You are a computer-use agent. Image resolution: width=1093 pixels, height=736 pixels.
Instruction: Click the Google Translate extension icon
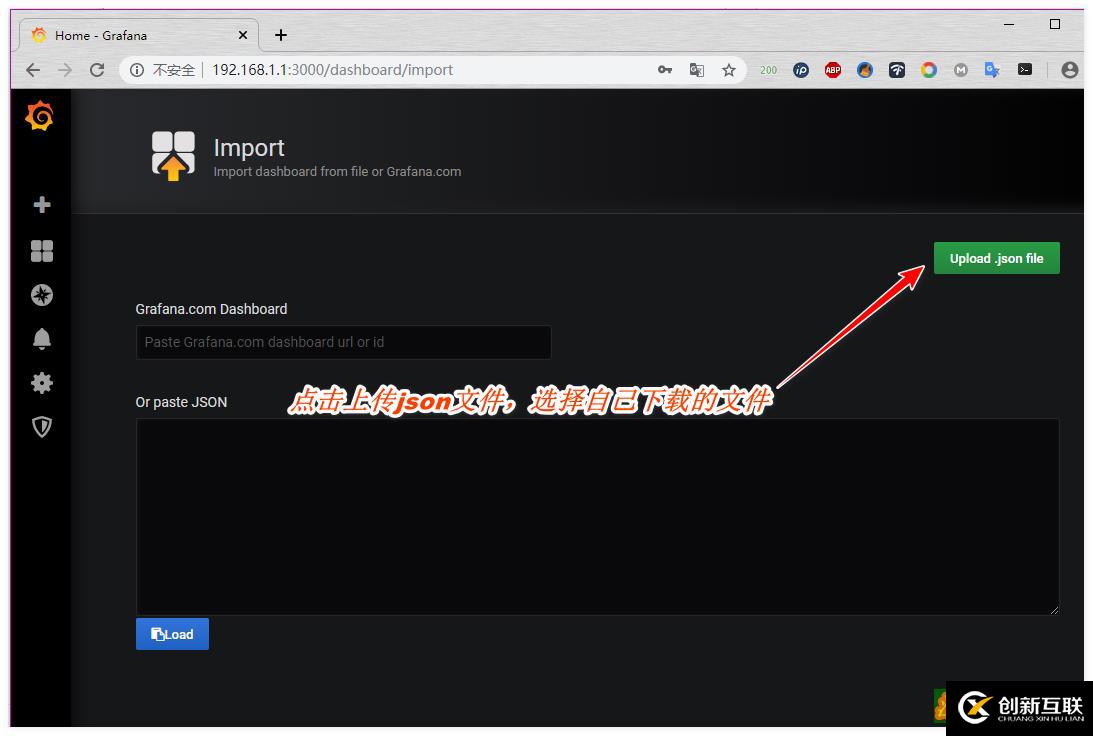(x=993, y=70)
